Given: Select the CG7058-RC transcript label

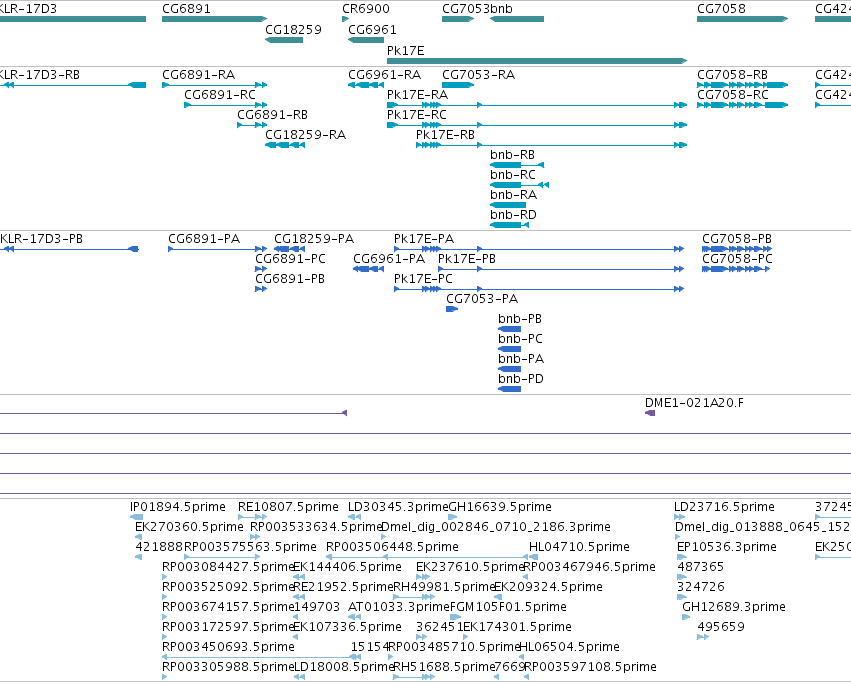Looking at the screenshot, I should point(733,94).
